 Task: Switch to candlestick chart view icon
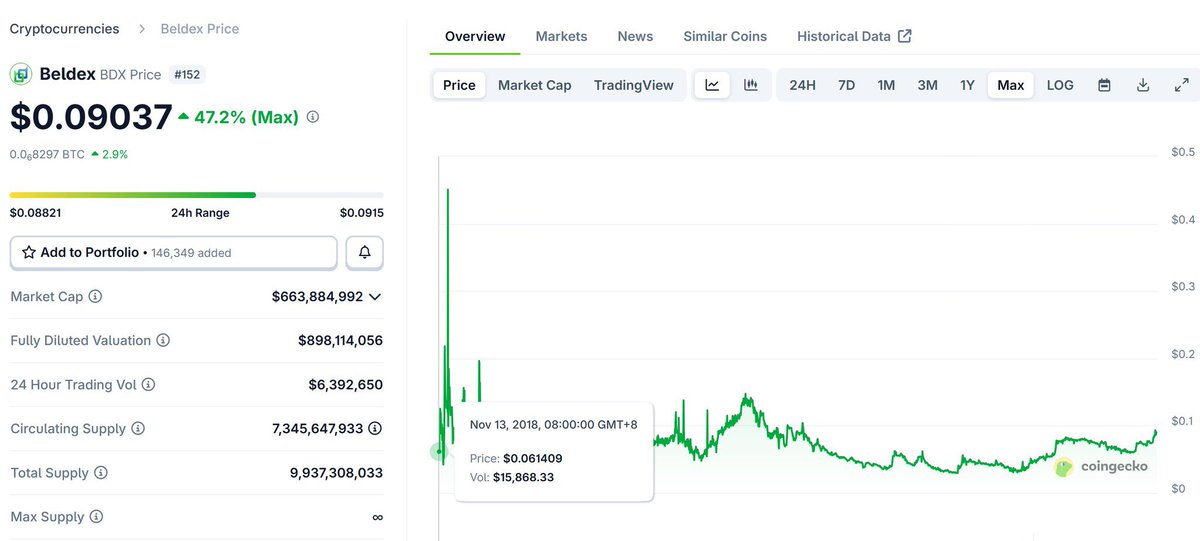click(750, 85)
